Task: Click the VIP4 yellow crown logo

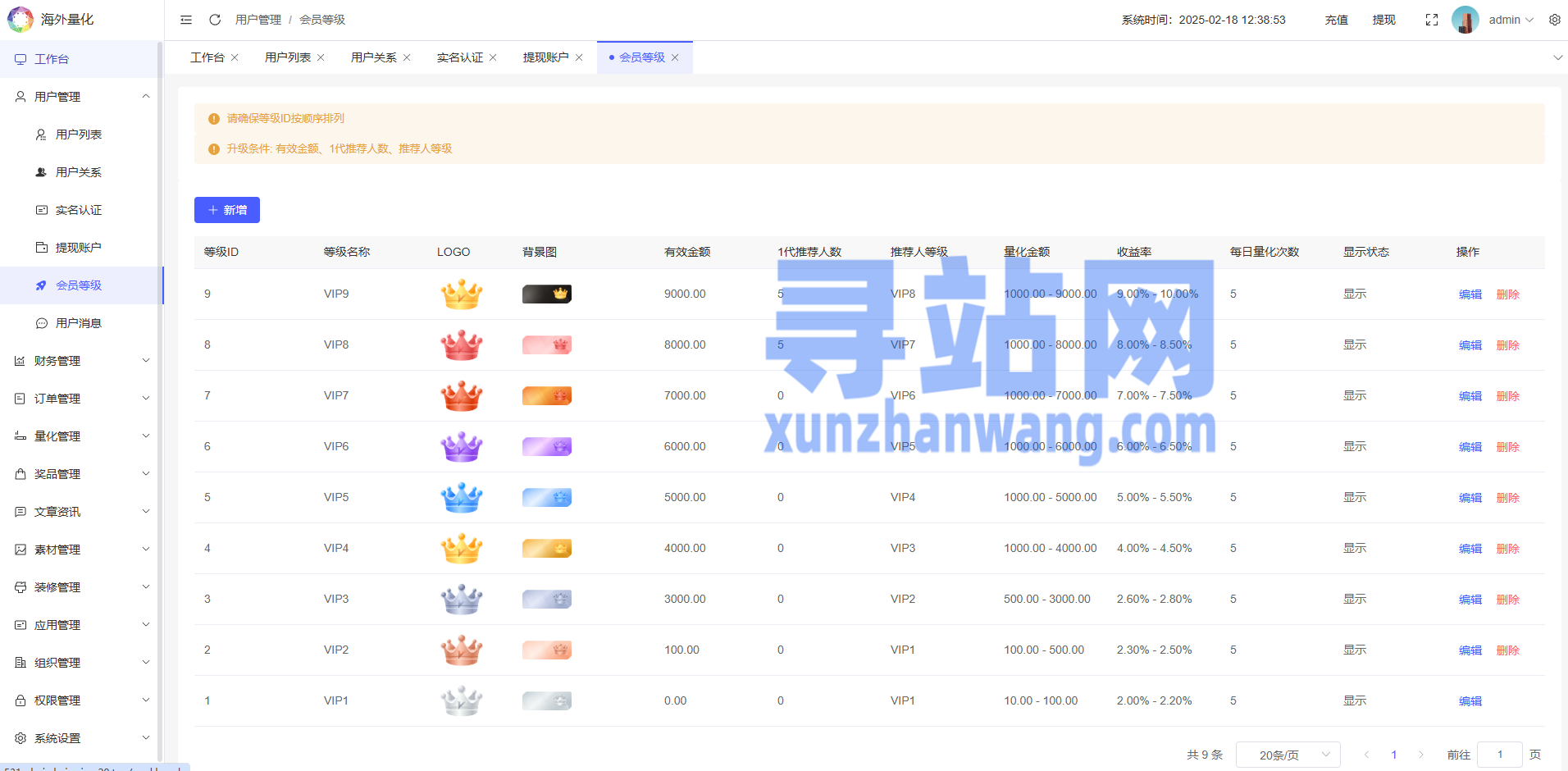Action: coord(462,548)
